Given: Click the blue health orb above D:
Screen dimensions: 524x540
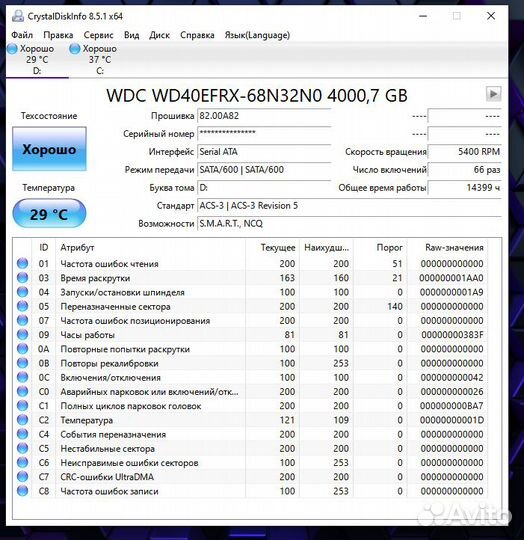Looking at the screenshot, I should click(12, 49).
